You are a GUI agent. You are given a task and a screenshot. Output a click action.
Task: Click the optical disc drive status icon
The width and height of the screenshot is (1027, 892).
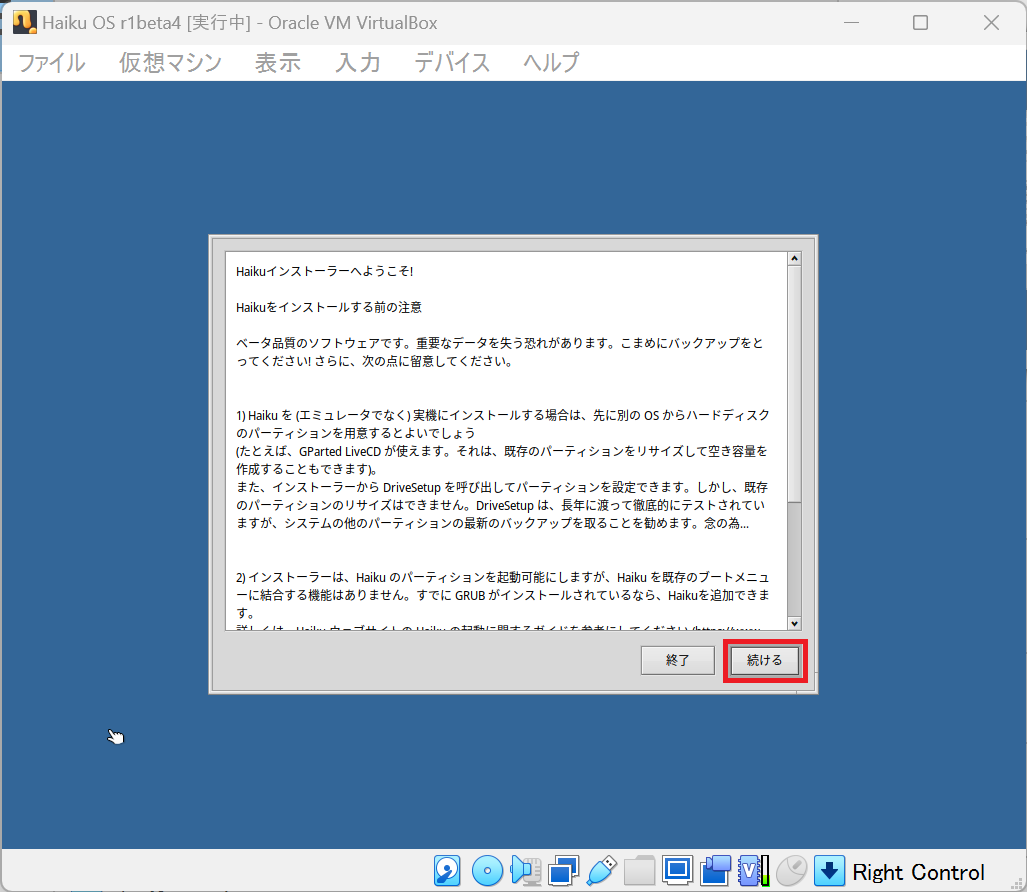point(487,871)
